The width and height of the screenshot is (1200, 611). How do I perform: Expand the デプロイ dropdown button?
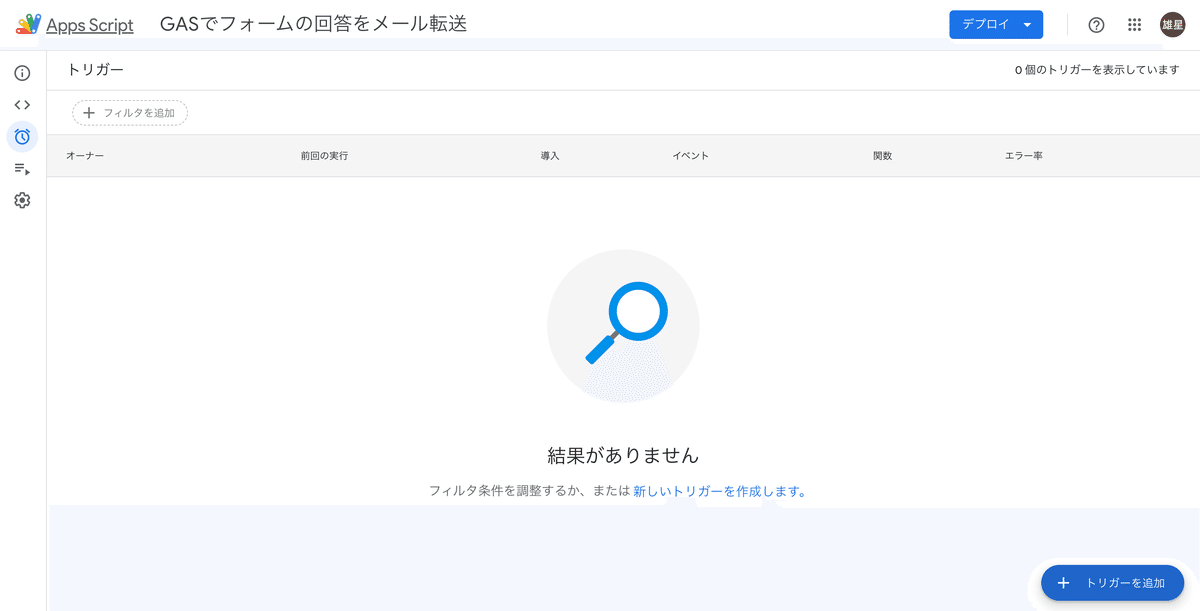click(996, 25)
